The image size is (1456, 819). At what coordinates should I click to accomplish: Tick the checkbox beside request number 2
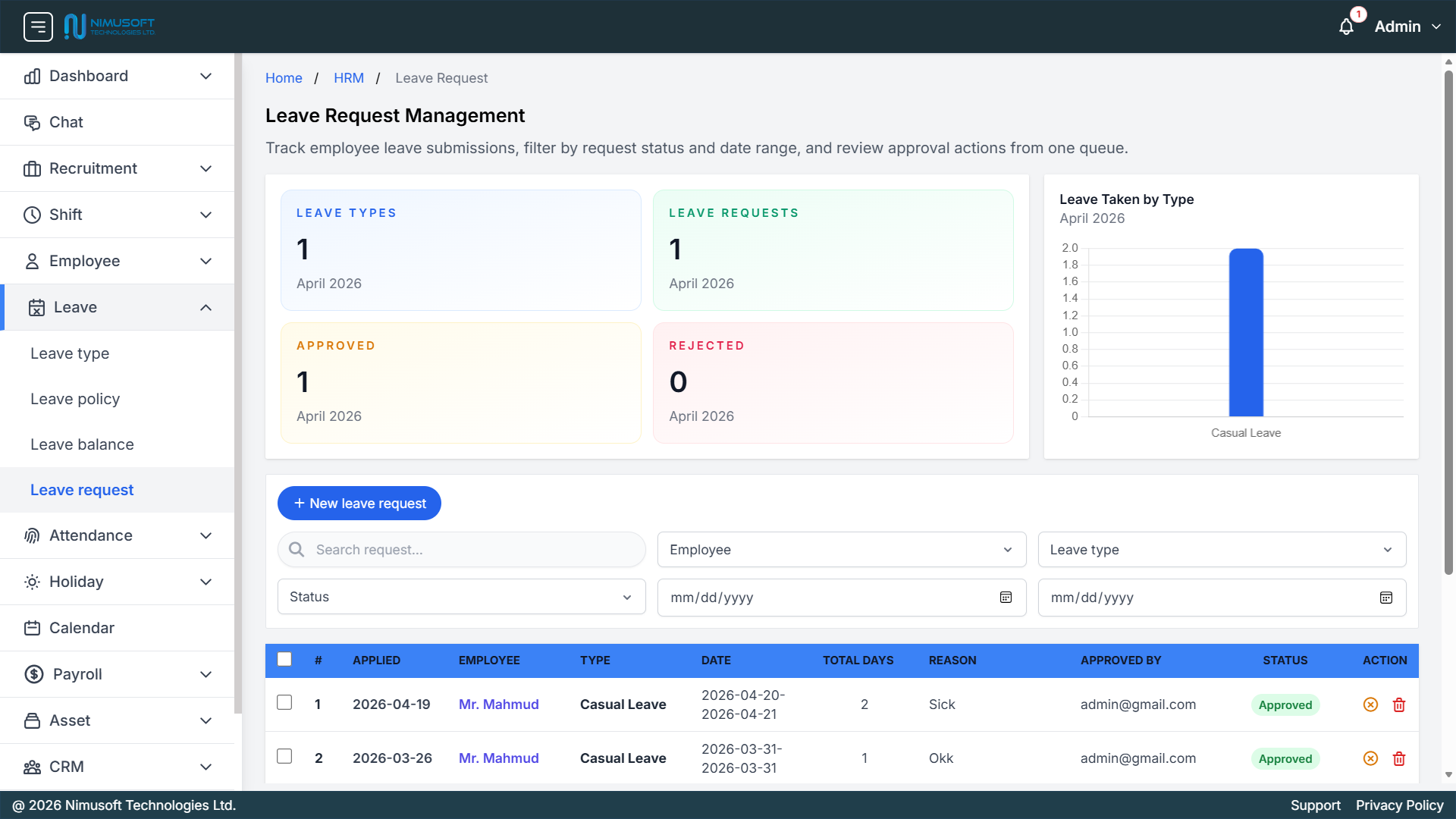pos(284,756)
